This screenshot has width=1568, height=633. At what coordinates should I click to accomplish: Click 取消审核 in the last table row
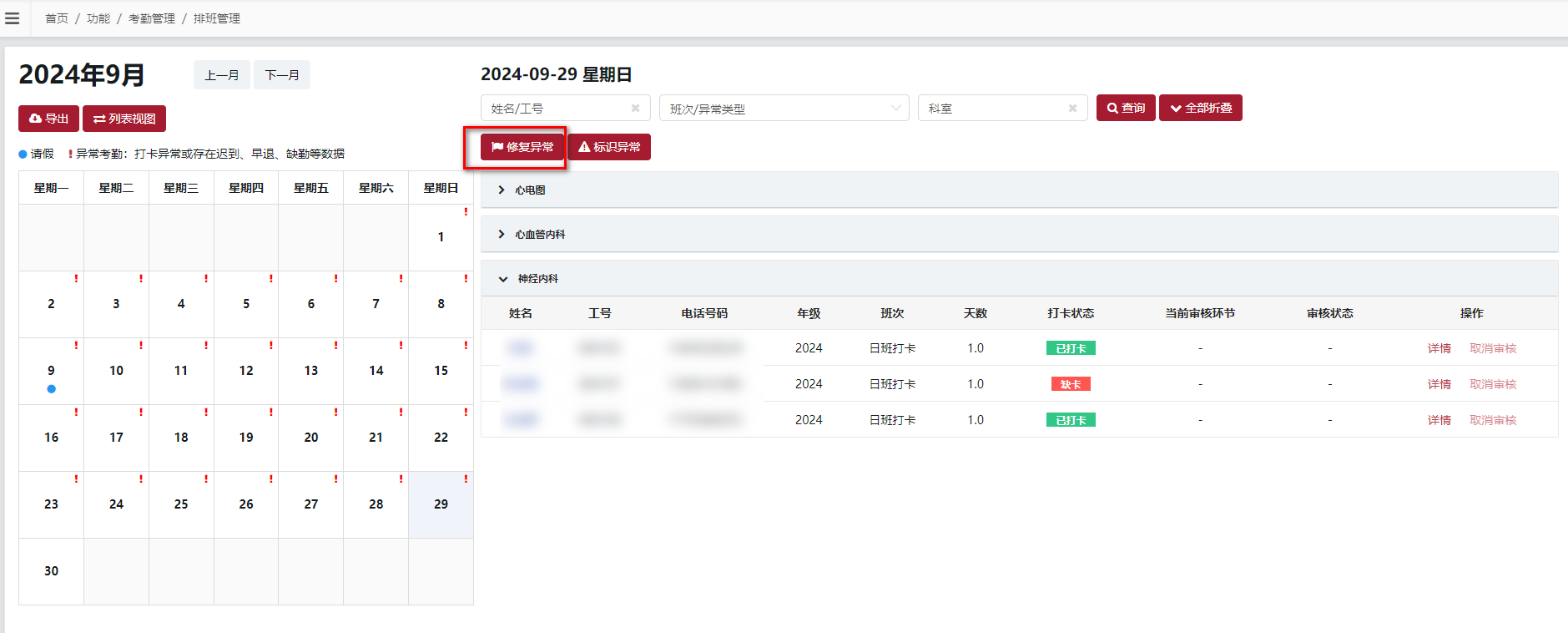(x=1493, y=420)
